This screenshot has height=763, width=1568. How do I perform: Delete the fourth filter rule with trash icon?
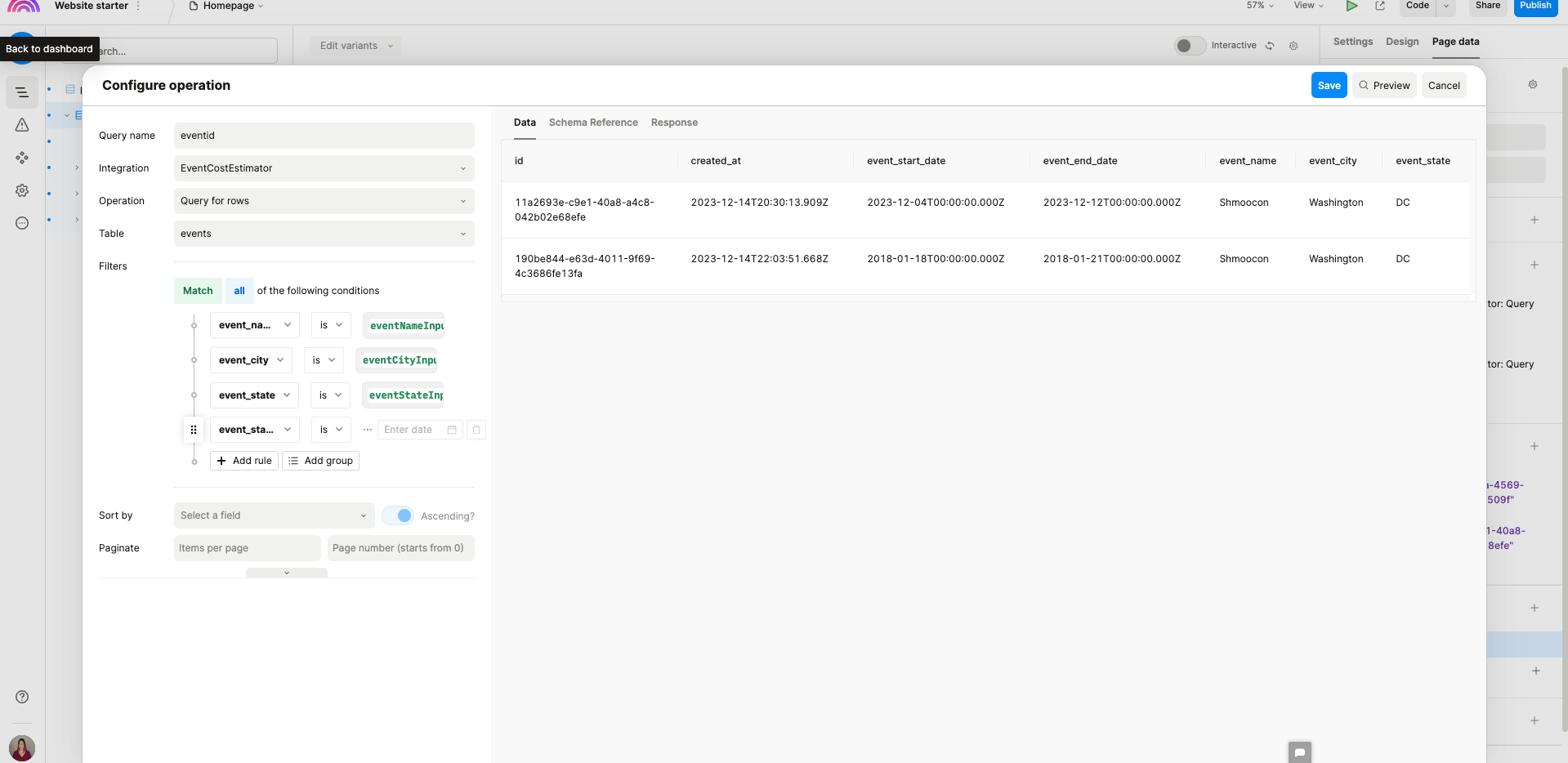(476, 430)
